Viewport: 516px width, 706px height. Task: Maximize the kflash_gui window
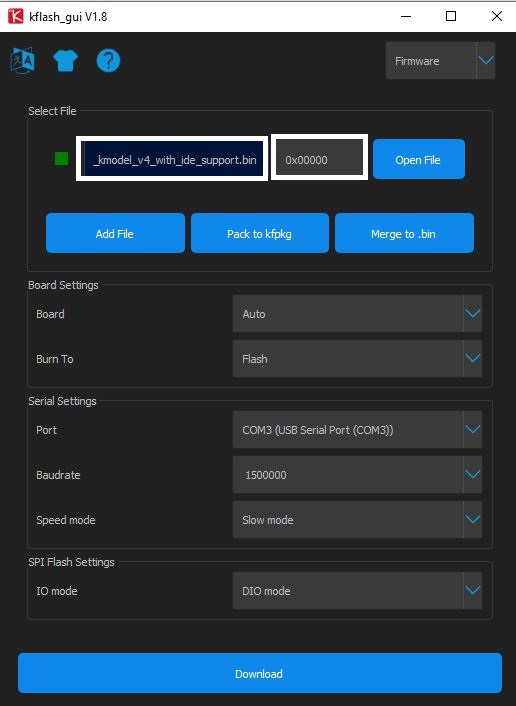point(451,16)
